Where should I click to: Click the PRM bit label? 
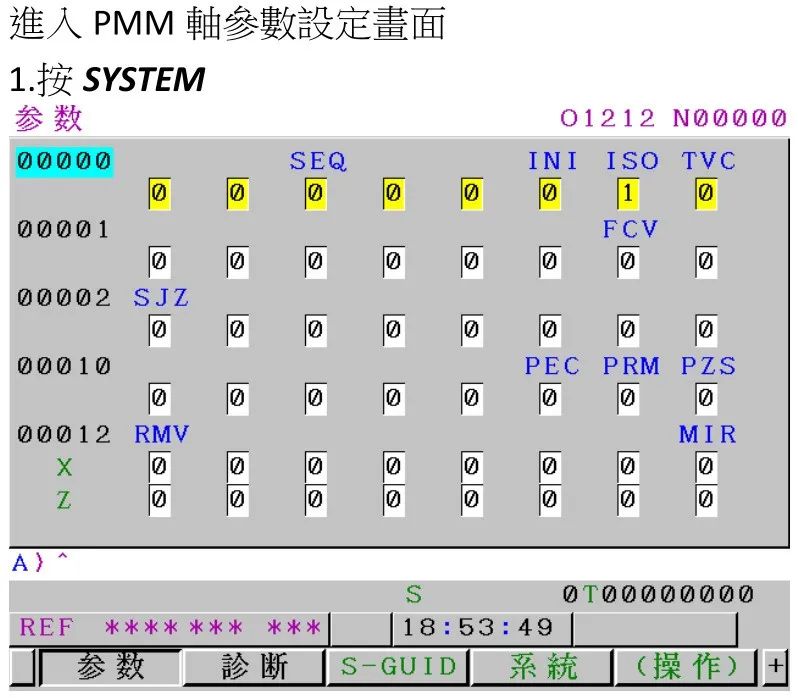tap(631, 366)
